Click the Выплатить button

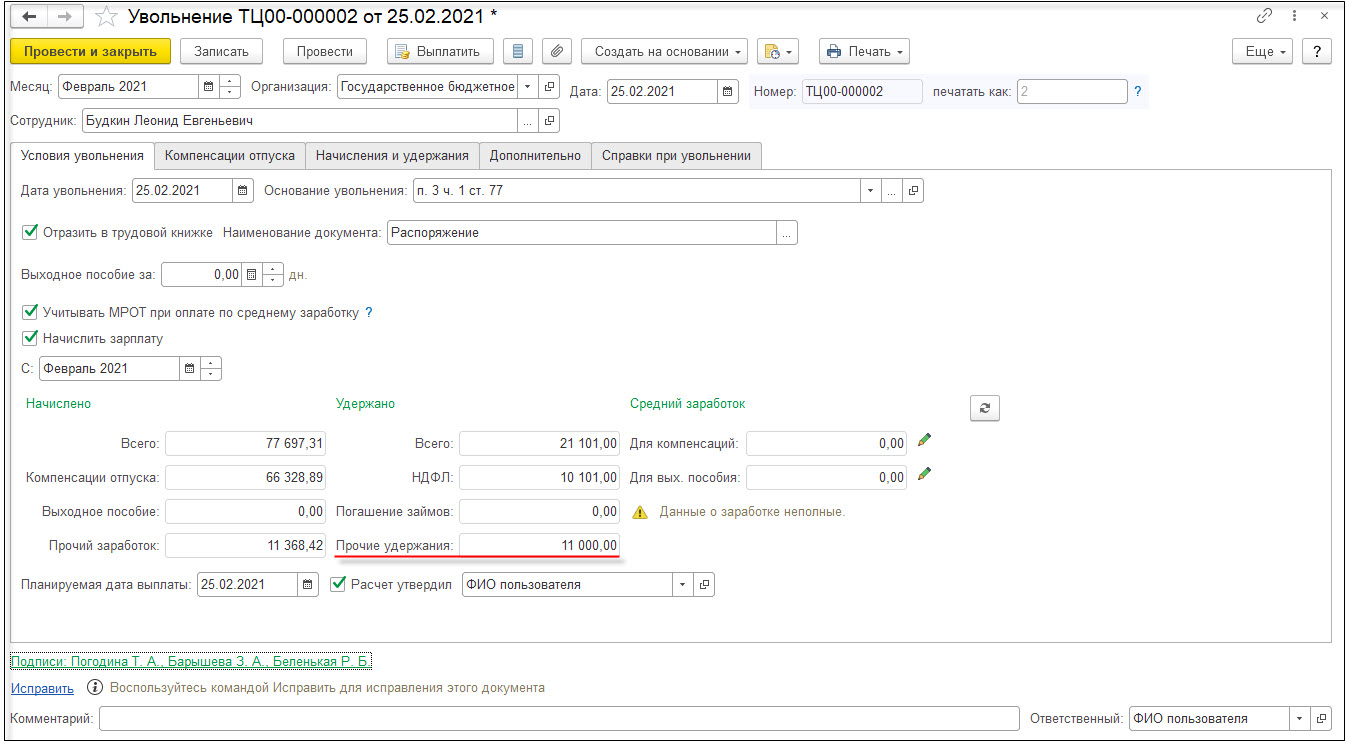[x=440, y=51]
